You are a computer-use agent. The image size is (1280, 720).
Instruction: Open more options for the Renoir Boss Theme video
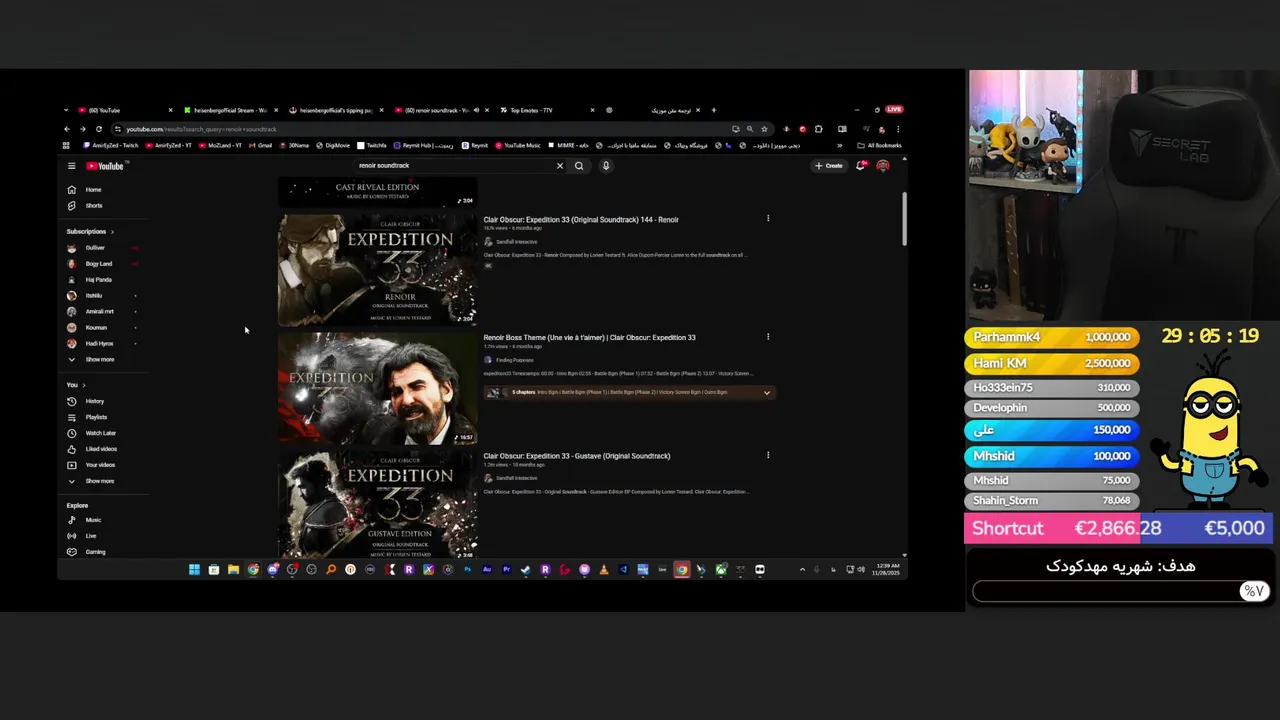tap(768, 337)
